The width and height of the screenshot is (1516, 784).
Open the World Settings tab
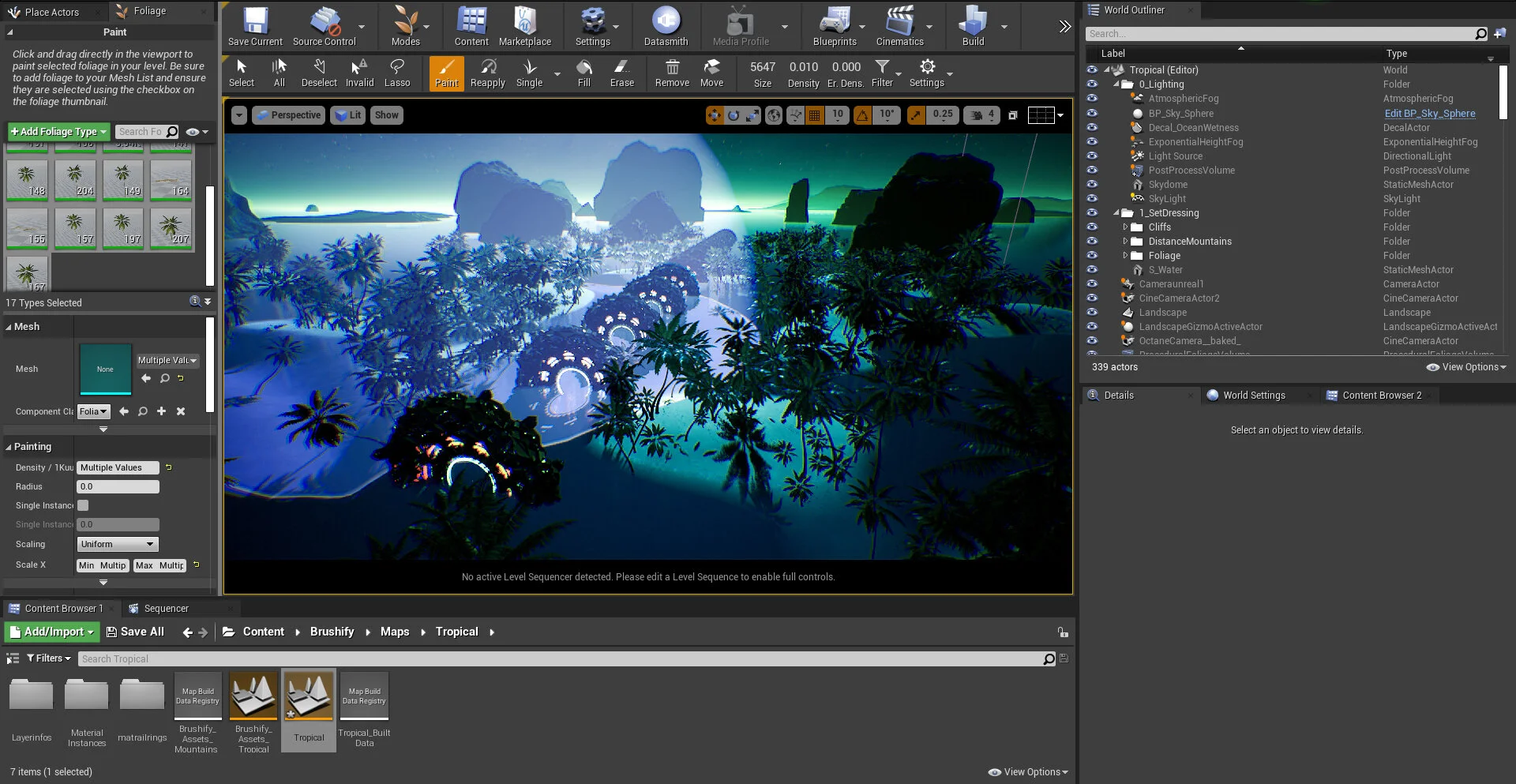[1253, 396]
